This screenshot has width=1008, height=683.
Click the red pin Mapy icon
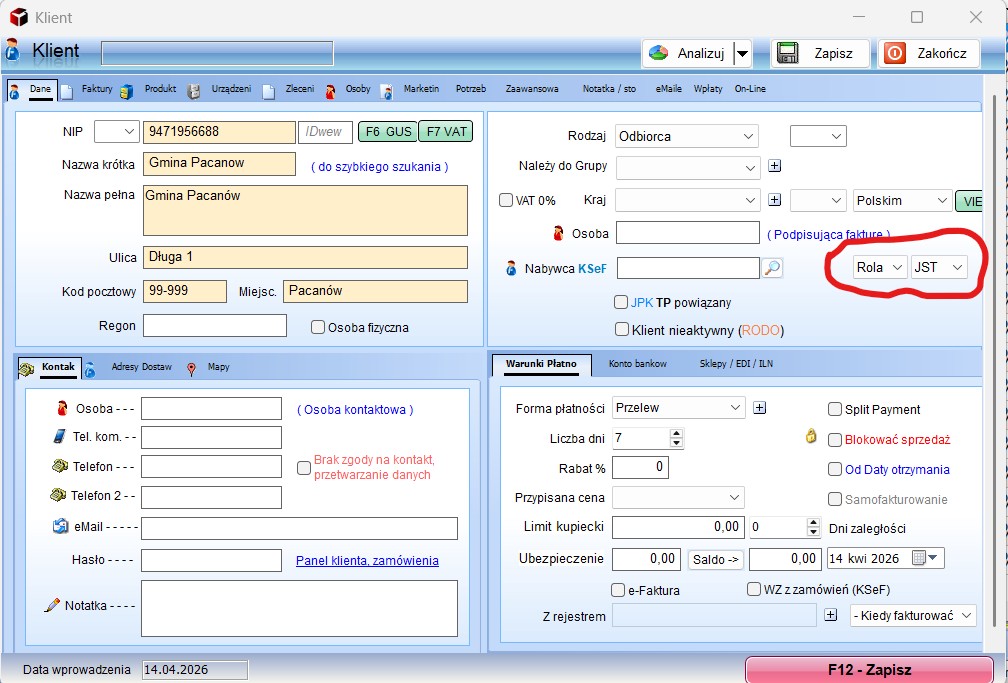click(x=191, y=369)
